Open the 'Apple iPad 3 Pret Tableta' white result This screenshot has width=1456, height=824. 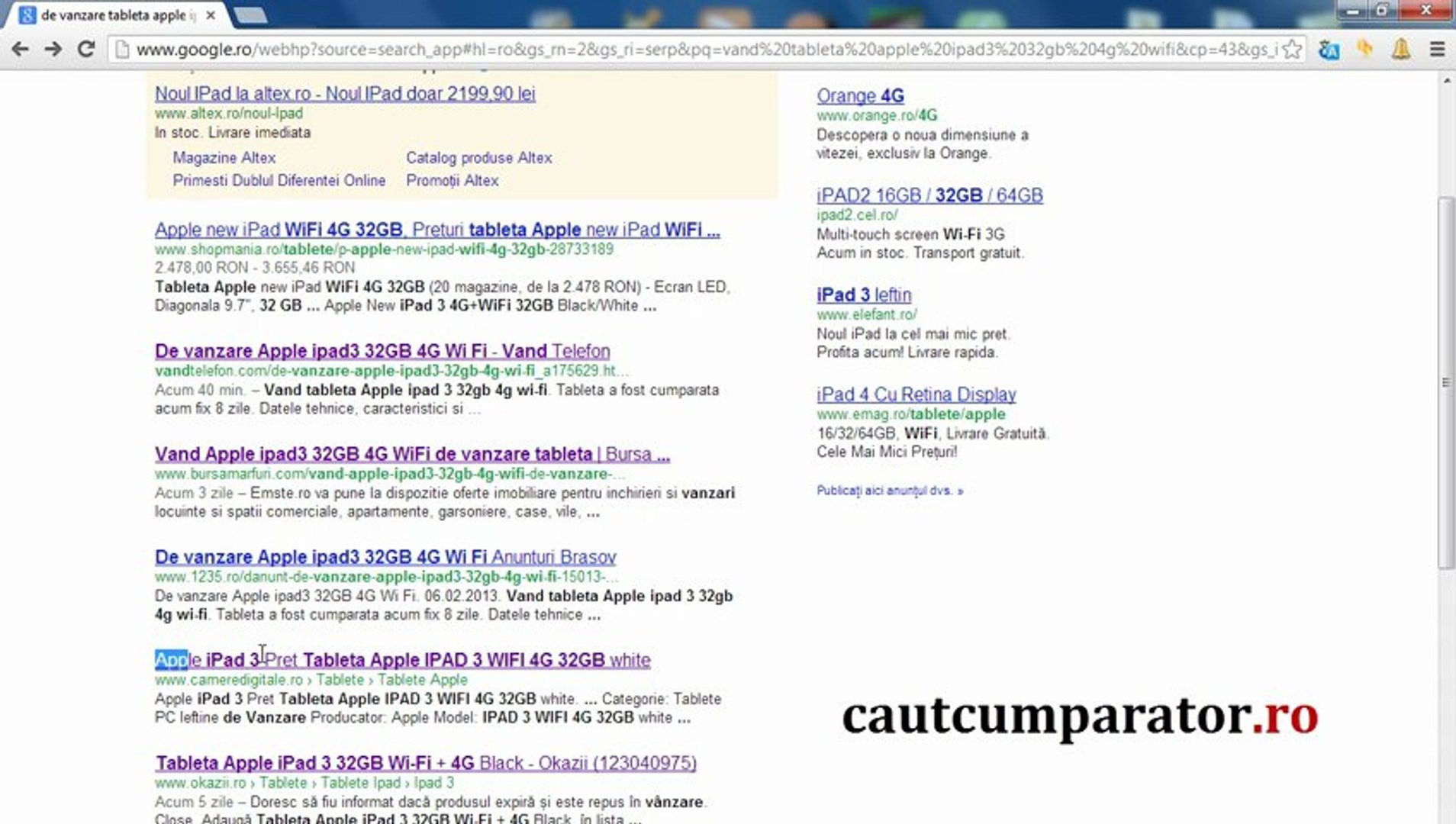(x=403, y=660)
